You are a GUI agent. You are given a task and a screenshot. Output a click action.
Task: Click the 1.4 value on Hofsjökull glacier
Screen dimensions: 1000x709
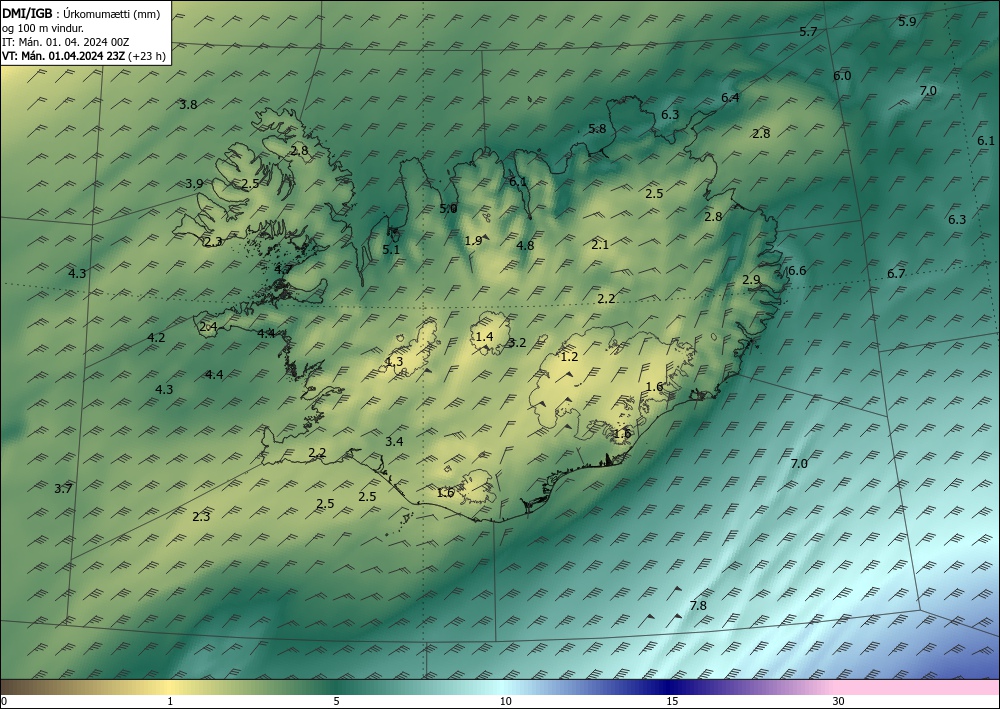(x=485, y=337)
